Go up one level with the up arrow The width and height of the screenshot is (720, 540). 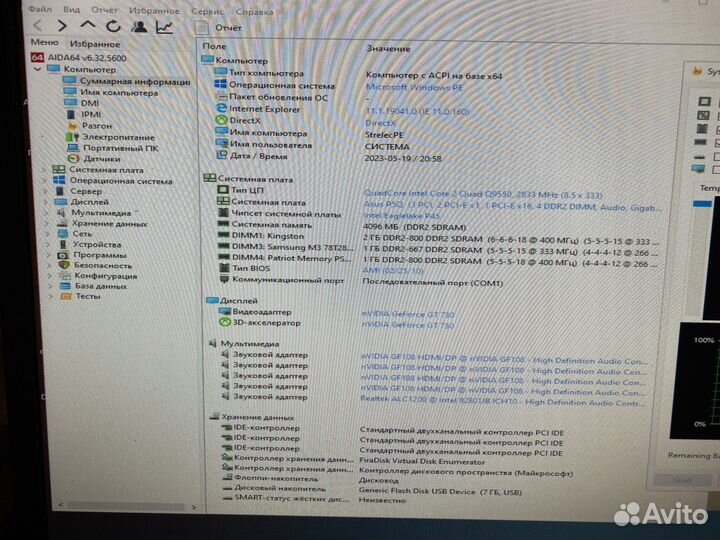[88, 25]
